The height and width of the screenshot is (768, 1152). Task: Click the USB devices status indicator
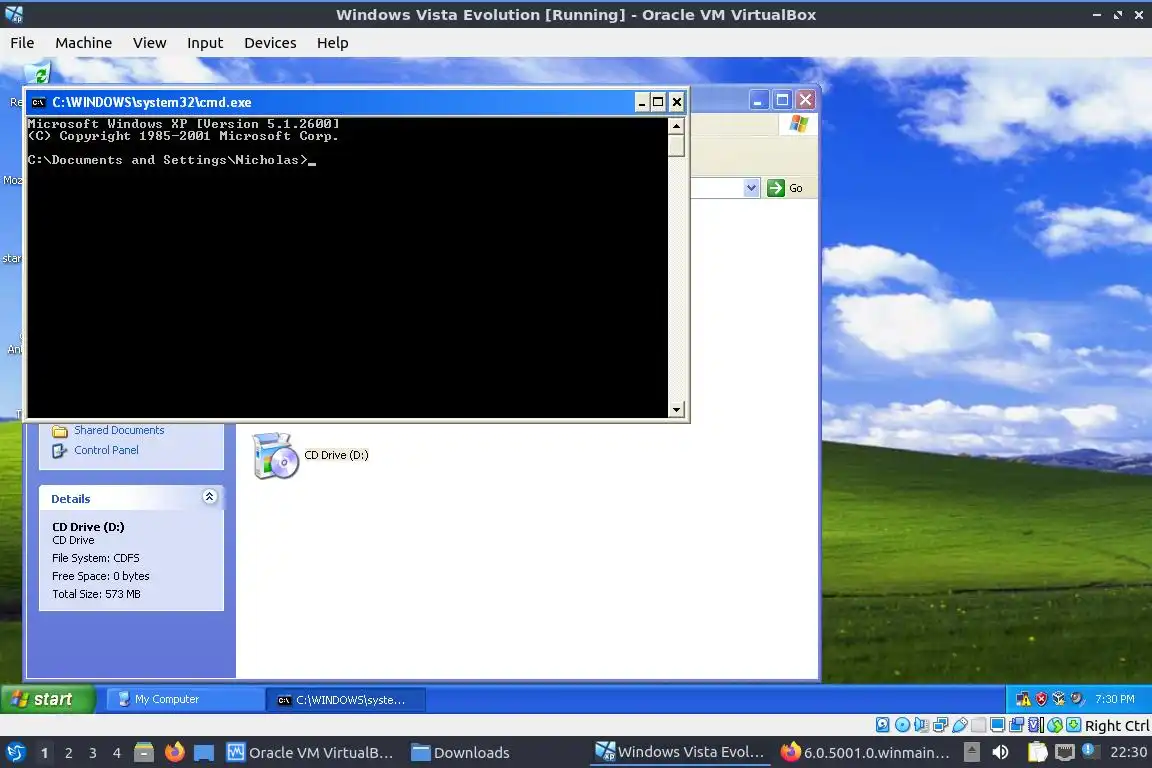point(960,725)
